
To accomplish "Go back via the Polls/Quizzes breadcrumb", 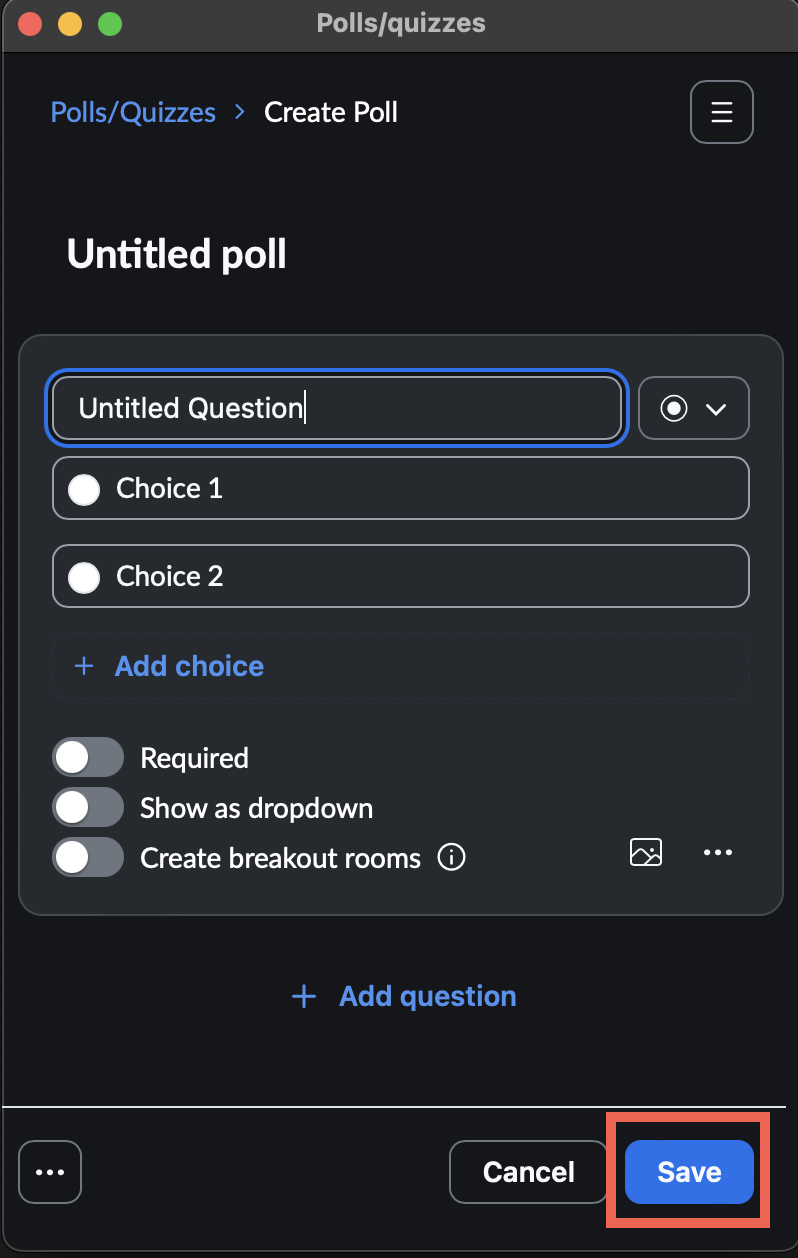I will tap(133, 112).
